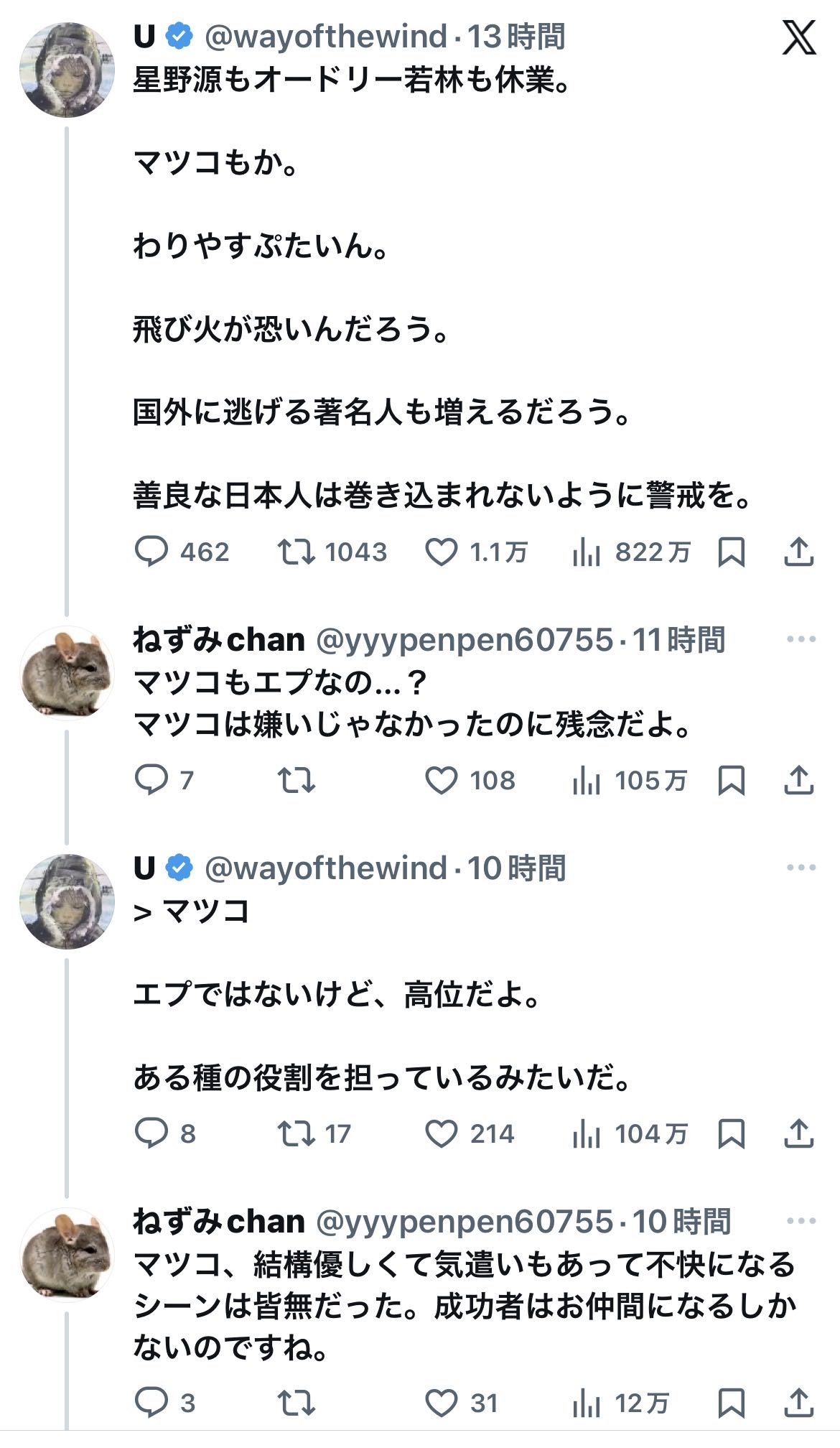840x1448 pixels.
Task: Open the @wayofthewind handle in the first post
Action: point(325,37)
